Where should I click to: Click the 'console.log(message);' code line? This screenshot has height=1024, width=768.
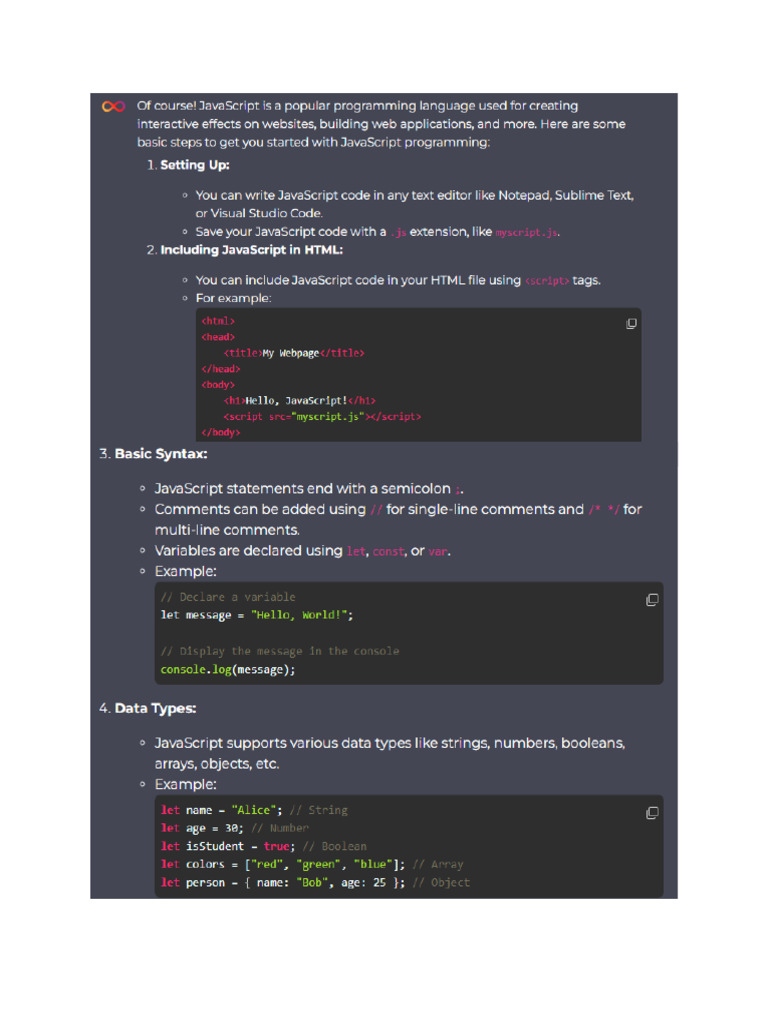click(228, 670)
